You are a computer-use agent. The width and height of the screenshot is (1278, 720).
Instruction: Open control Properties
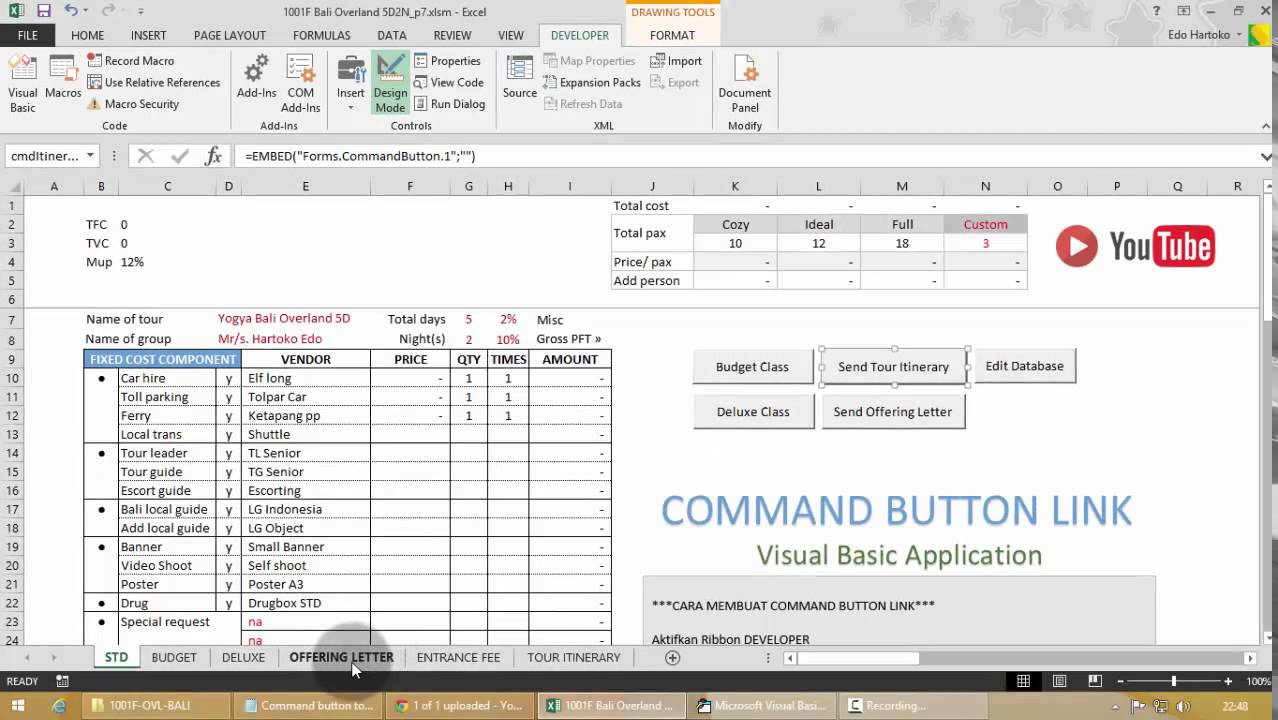click(447, 61)
